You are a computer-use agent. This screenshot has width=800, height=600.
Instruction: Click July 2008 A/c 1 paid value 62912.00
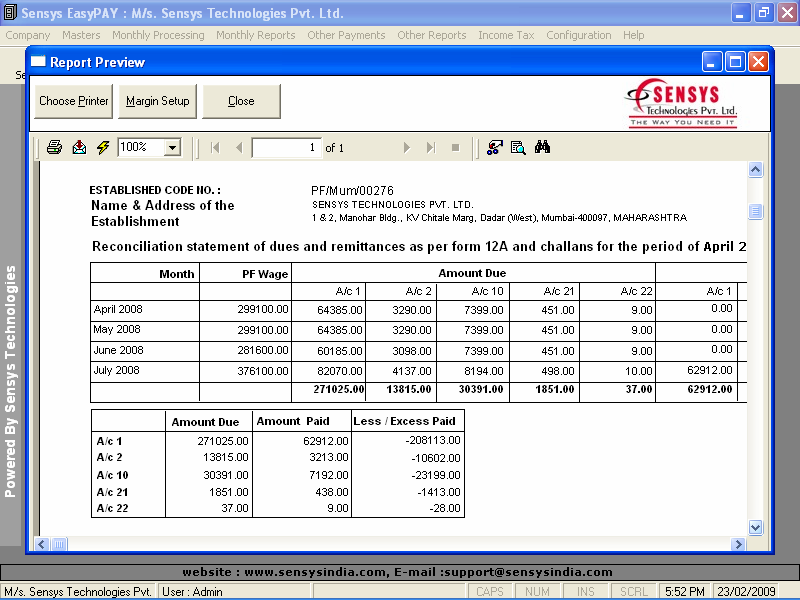pyautogui.click(x=710, y=370)
